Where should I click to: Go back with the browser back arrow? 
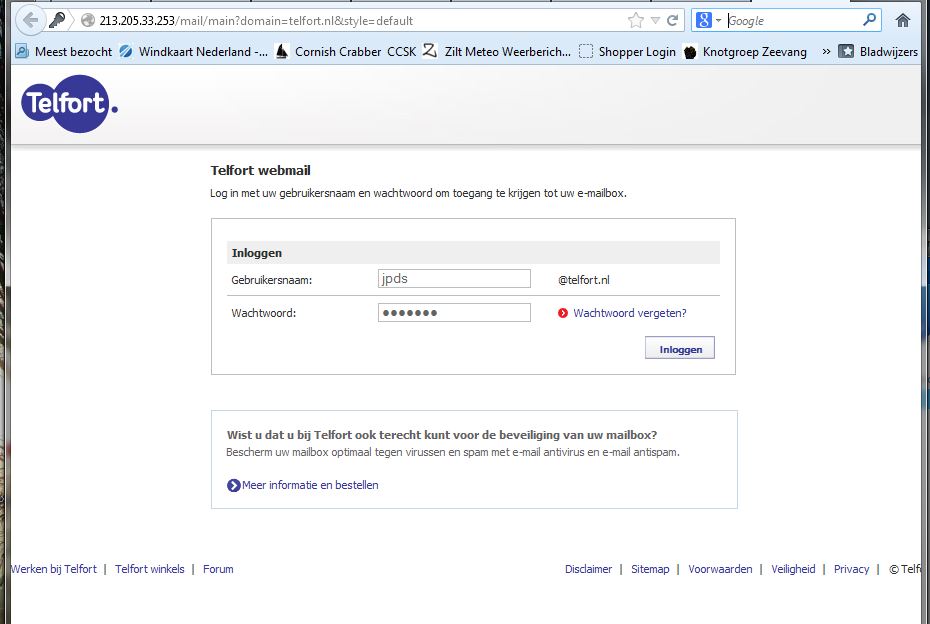point(30,21)
